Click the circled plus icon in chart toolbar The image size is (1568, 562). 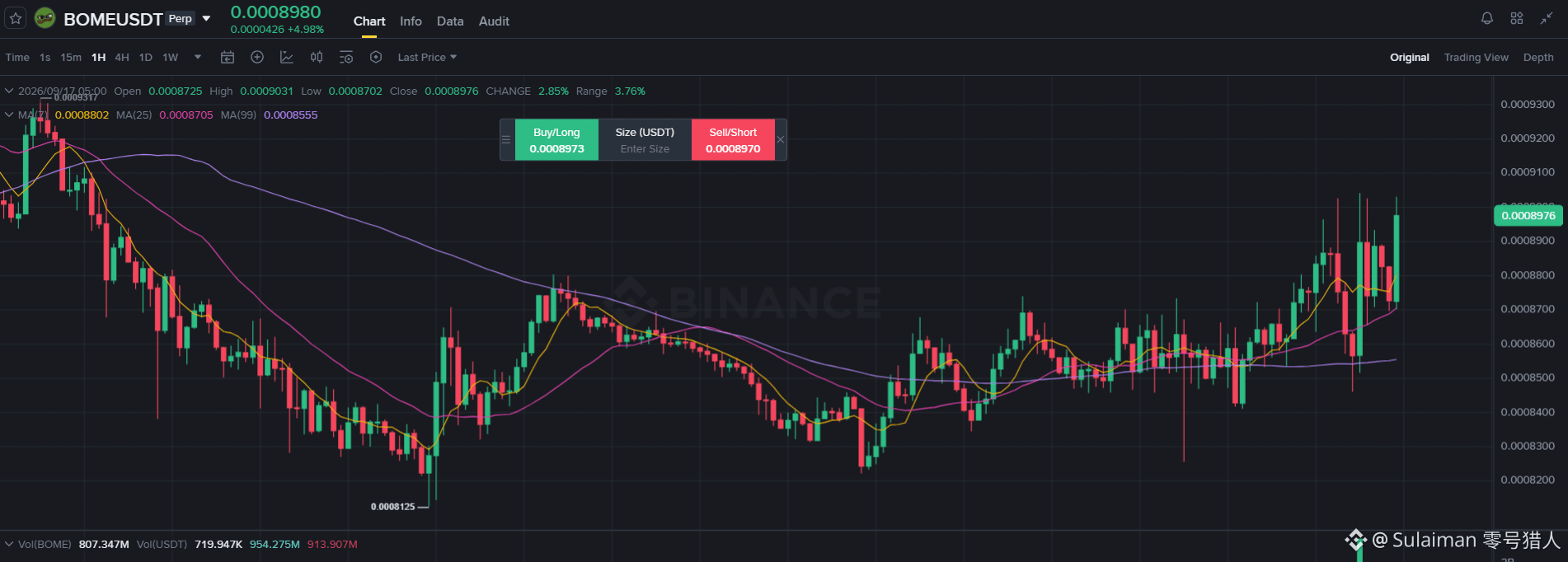(x=257, y=57)
